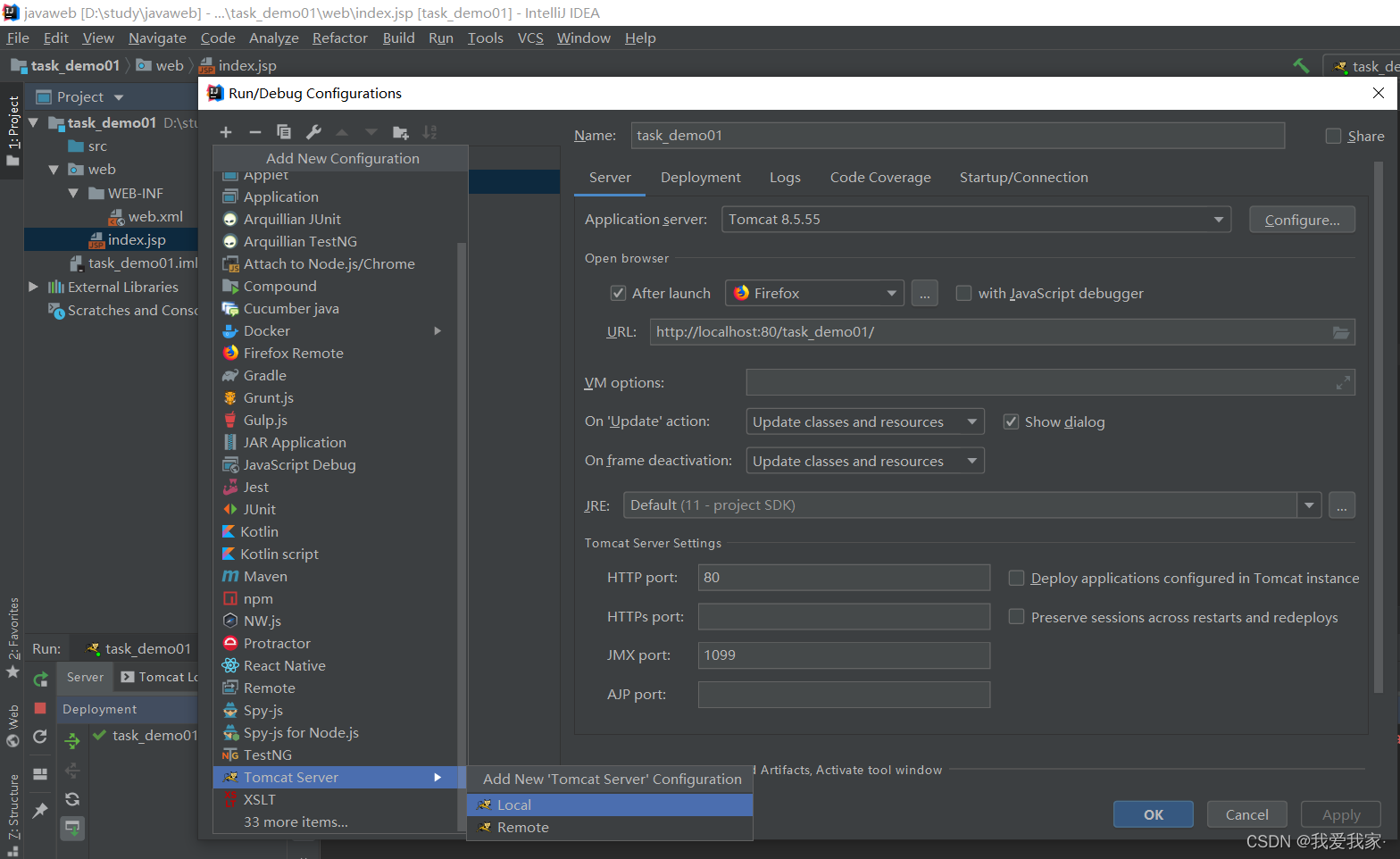
Task: Select Gradle configuration type
Action: coord(336,375)
